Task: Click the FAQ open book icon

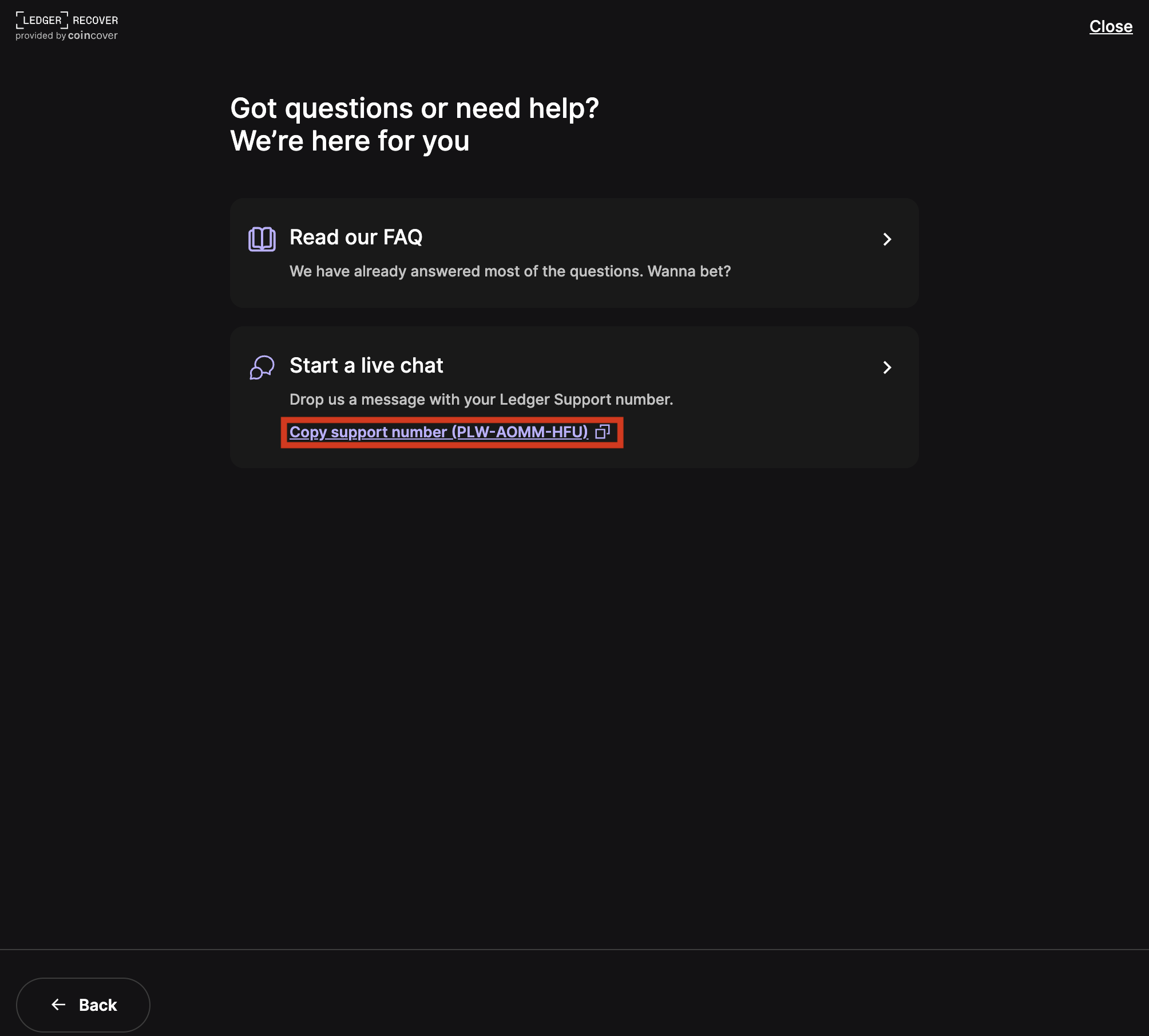Action: [x=262, y=239]
